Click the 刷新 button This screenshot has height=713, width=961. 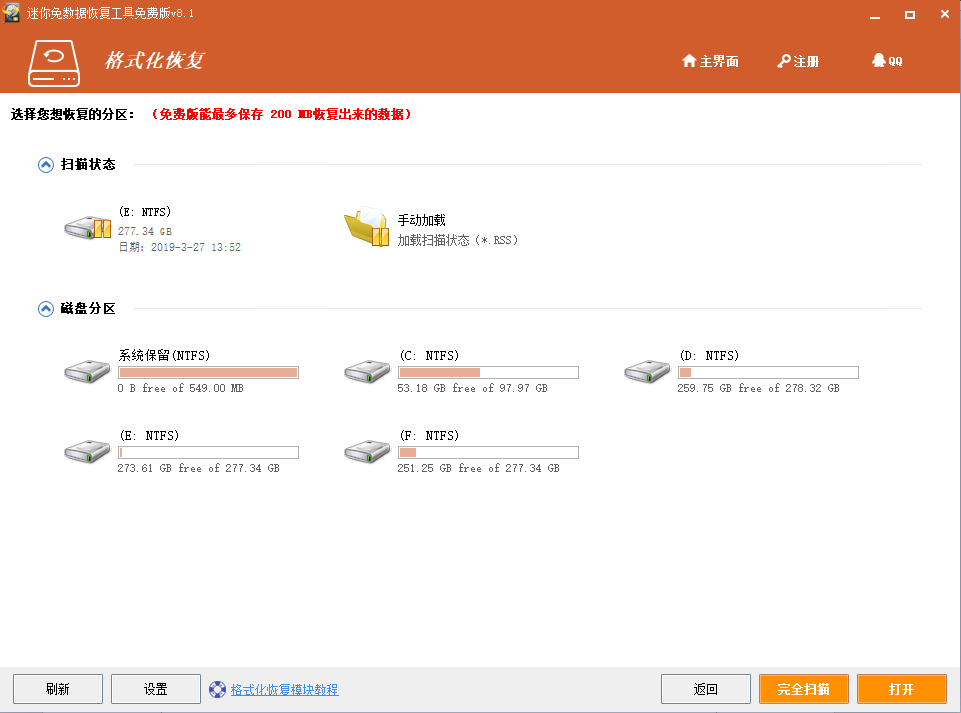(x=58, y=689)
